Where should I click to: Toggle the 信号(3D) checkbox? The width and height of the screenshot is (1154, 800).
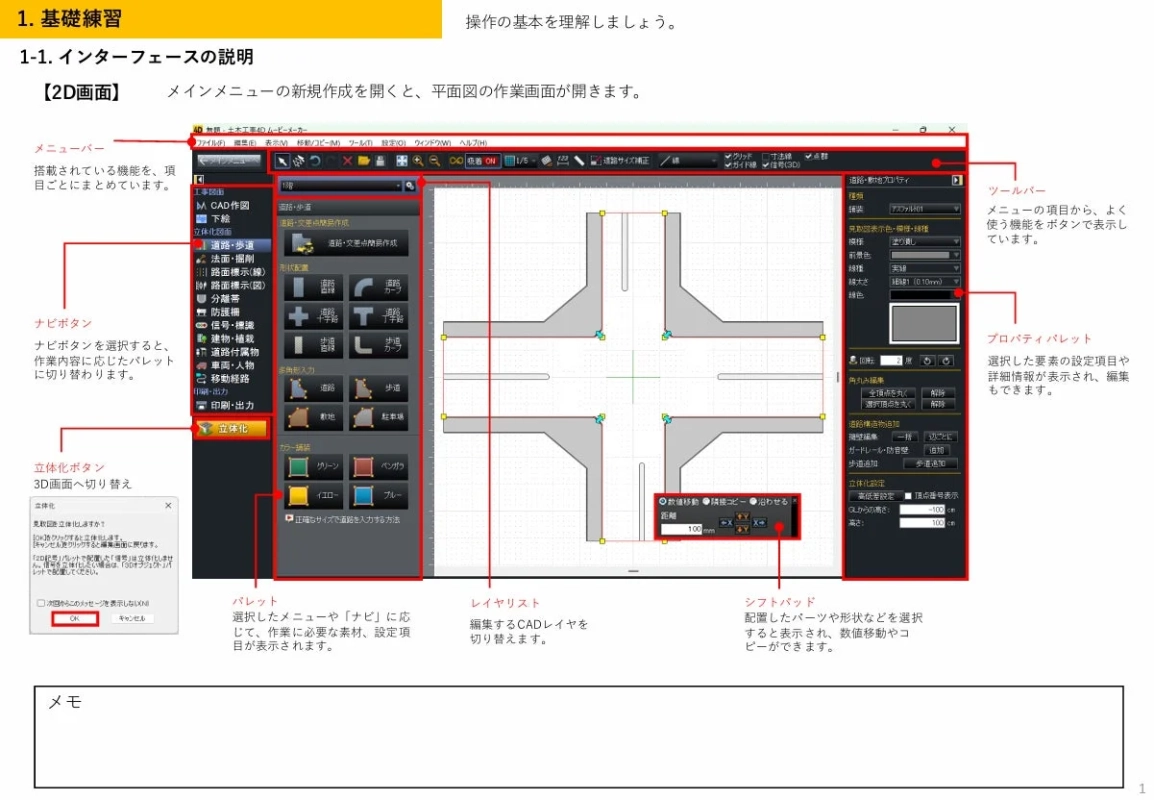pos(765,165)
